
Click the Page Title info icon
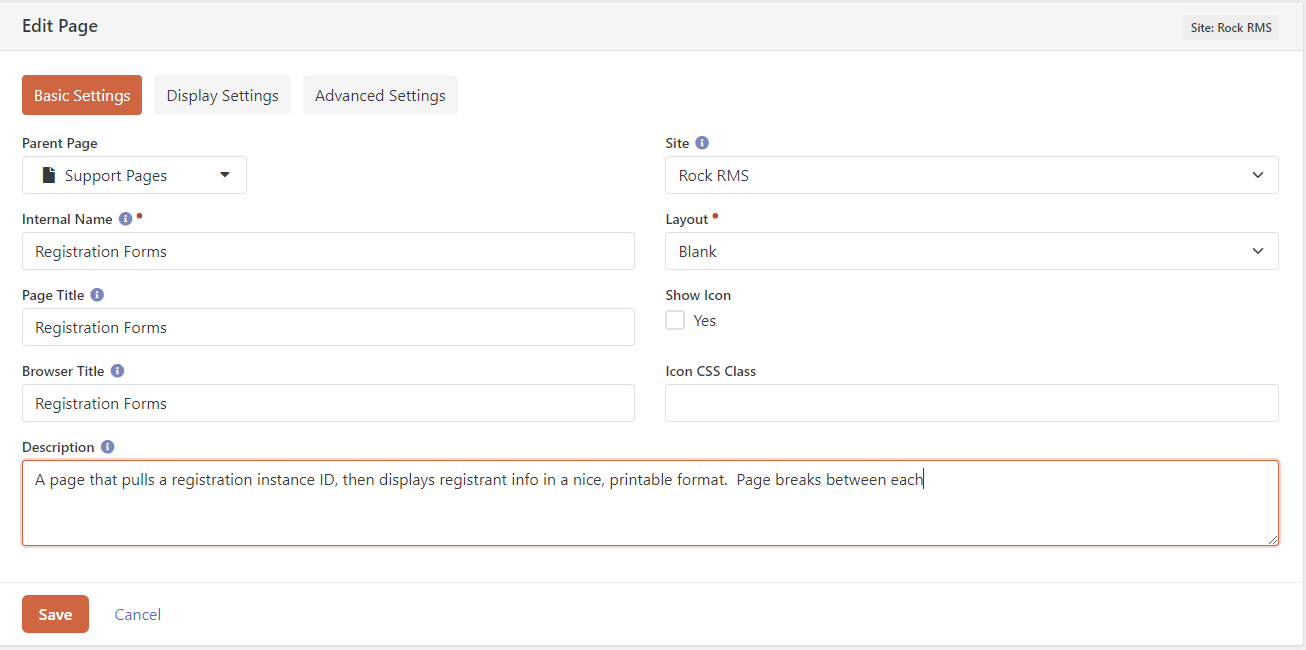(97, 295)
